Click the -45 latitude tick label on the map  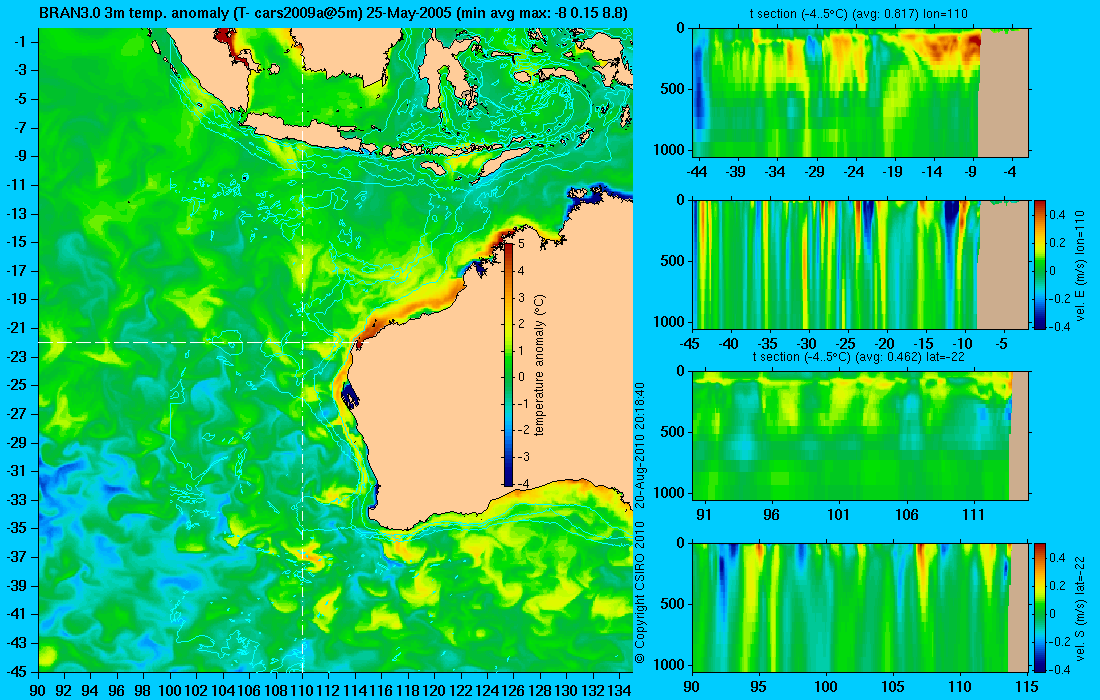[x=18, y=671]
